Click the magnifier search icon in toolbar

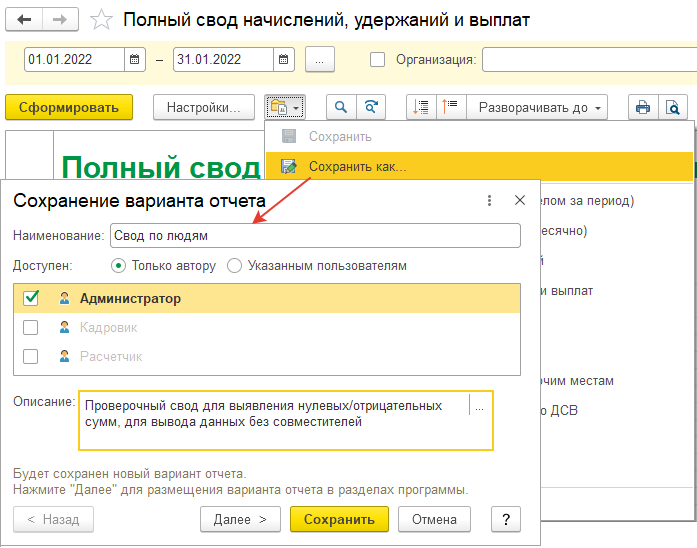point(341,107)
